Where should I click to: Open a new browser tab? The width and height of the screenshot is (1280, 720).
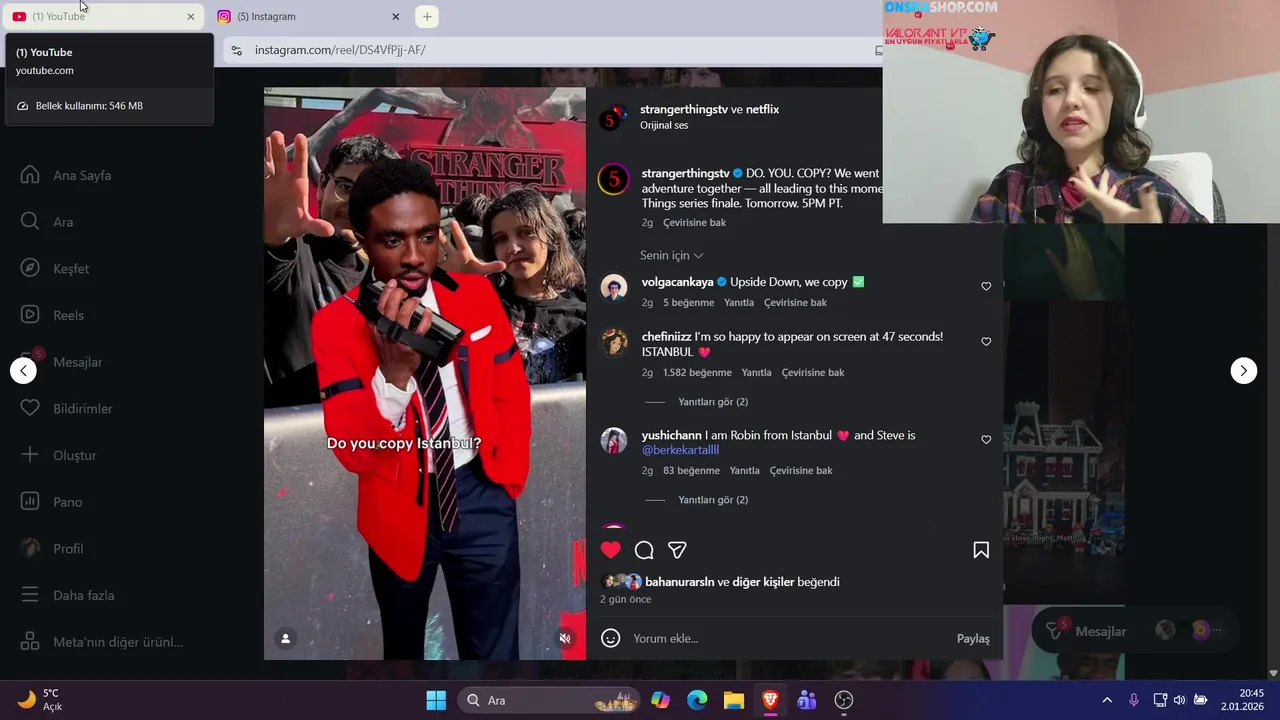427,16
